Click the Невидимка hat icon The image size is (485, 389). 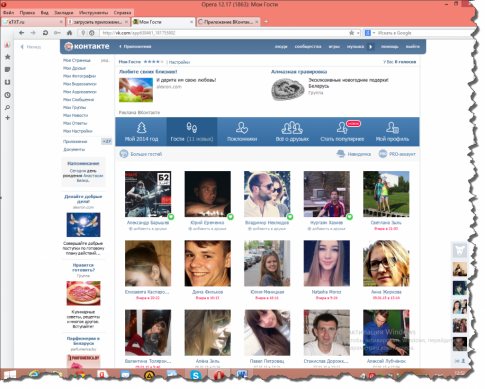341,154
